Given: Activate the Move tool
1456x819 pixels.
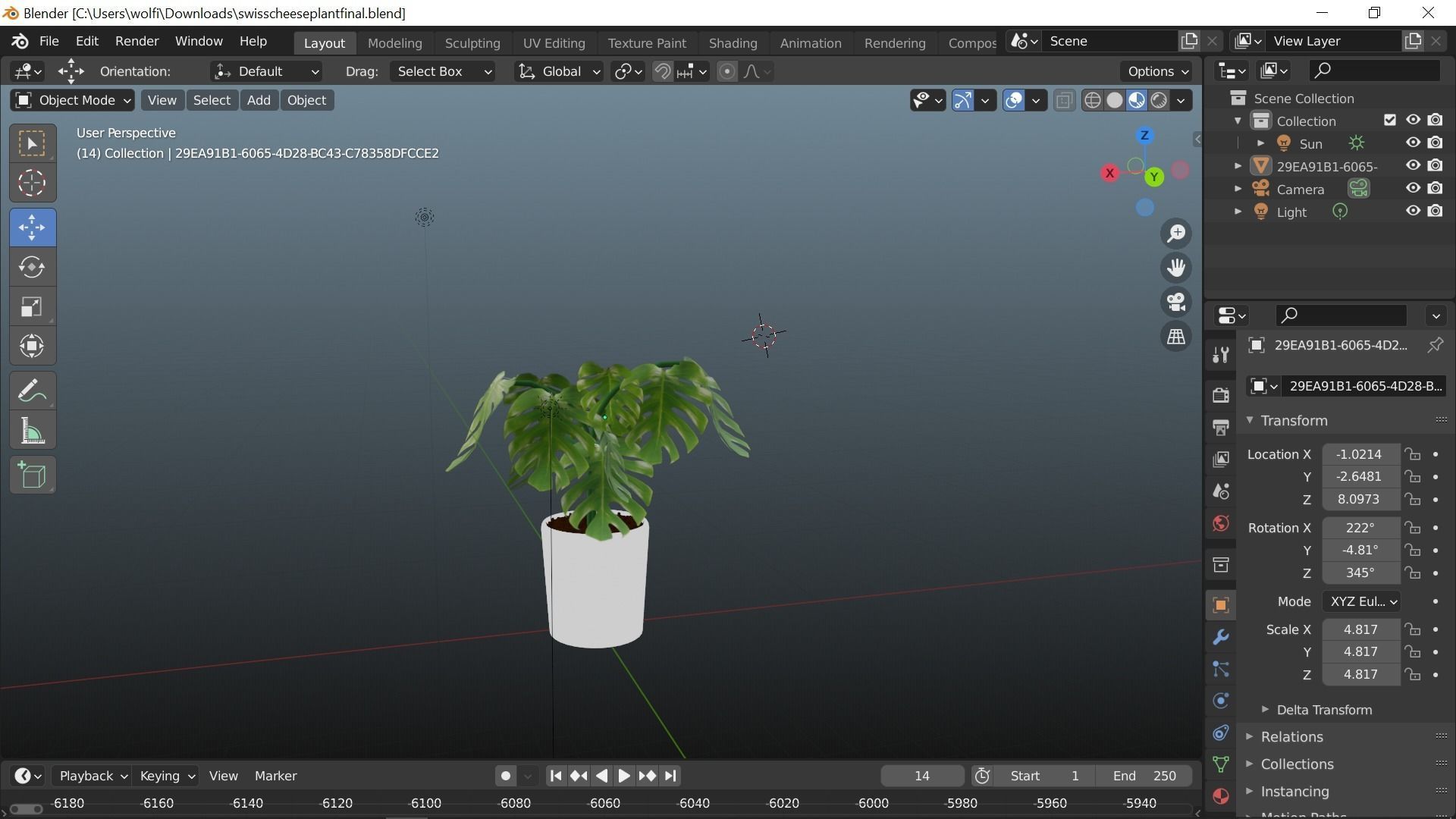Looking at the screenshot, I should (32, 227).
